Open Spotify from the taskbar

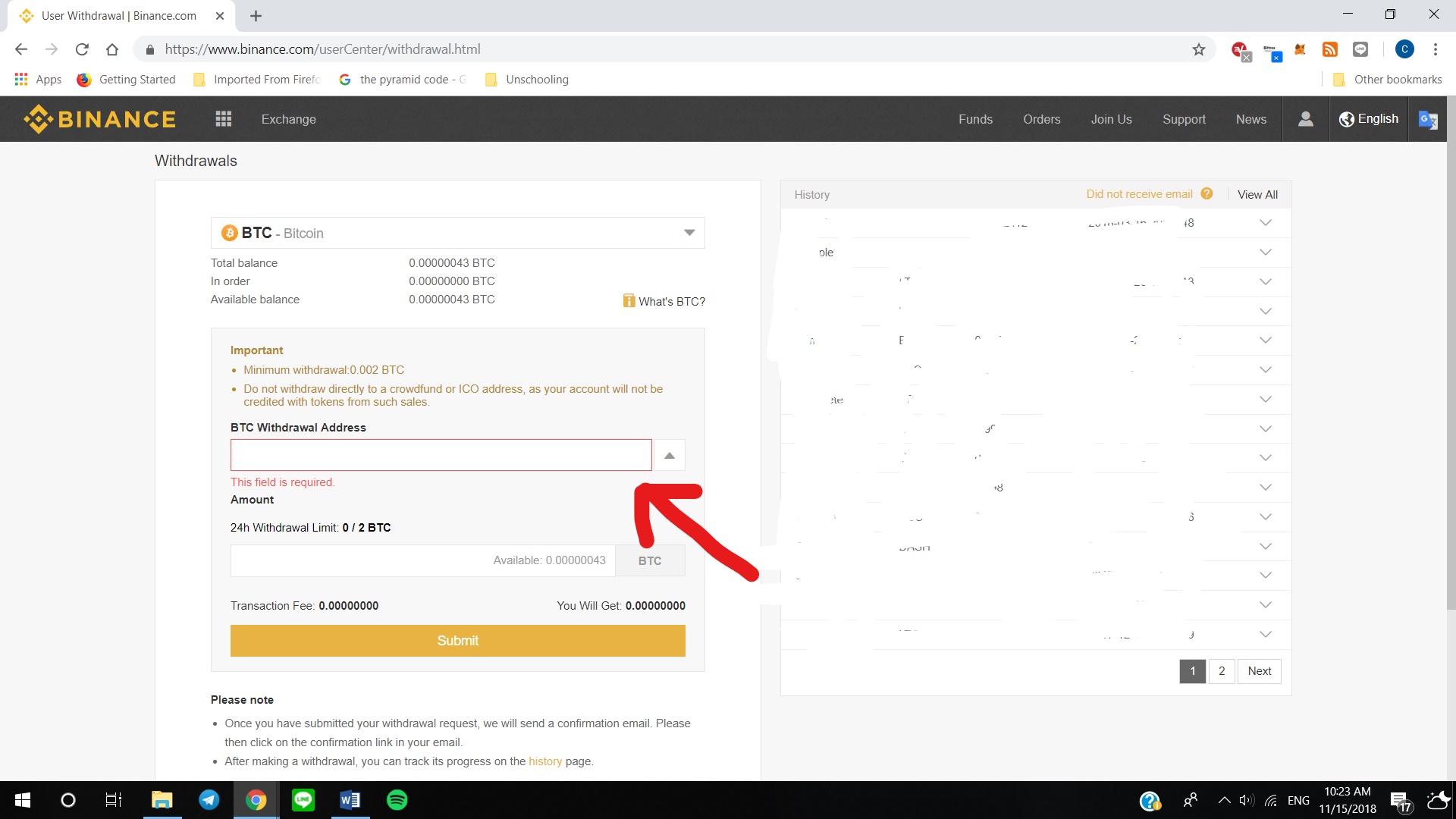pyautogui.click(x=397, y=800)
